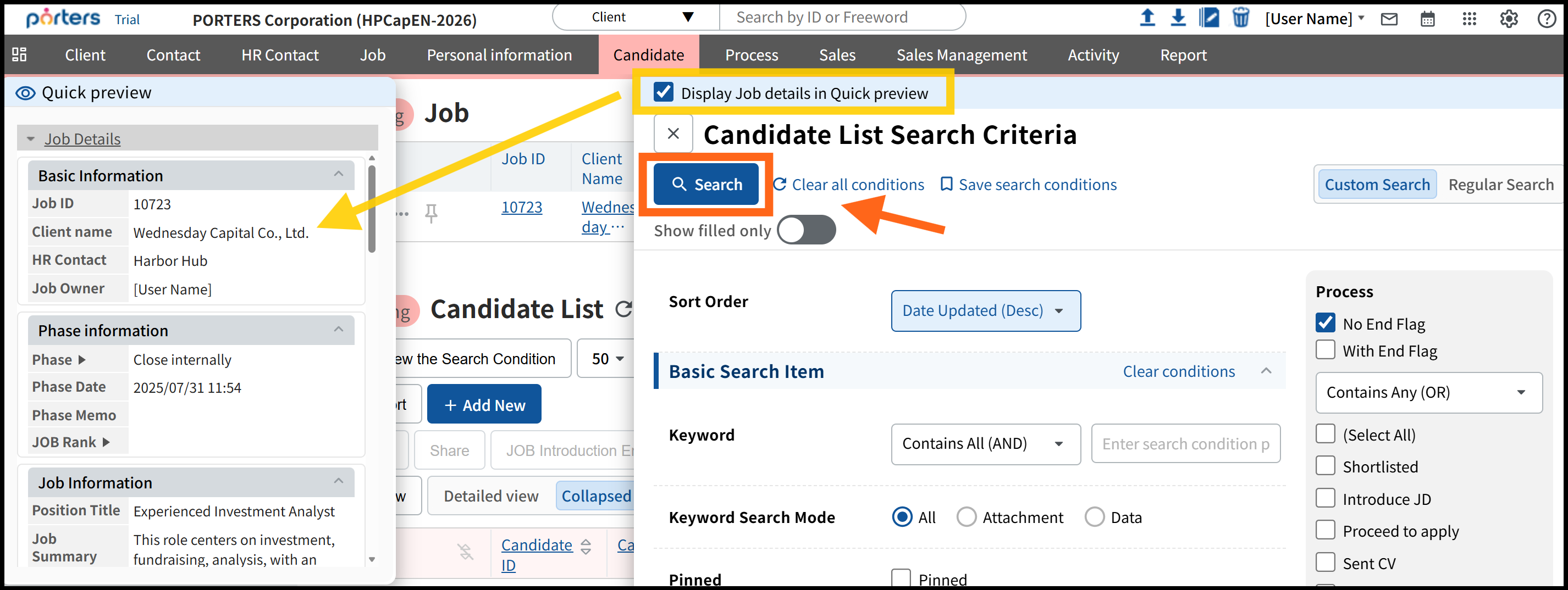Viewport: 1568px width, 590px height.
Task: Open the apps grid icon
Action: tap(1470, 19)
